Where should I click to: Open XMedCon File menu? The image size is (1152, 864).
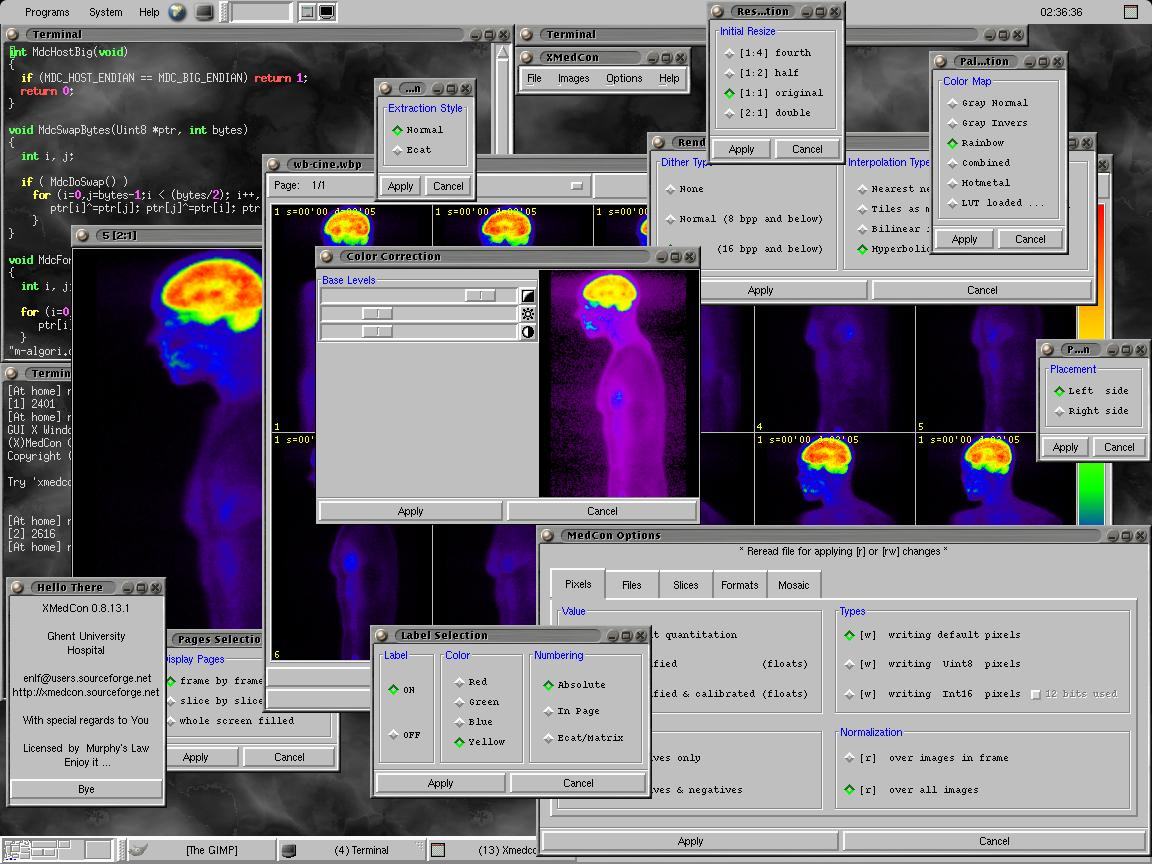click(x=534, y=78)
